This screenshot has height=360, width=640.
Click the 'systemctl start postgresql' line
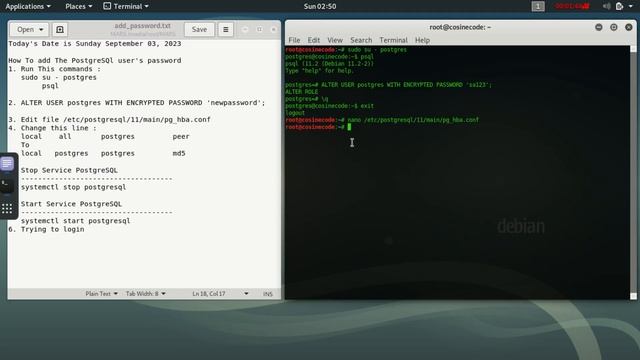tap(76, 221)
